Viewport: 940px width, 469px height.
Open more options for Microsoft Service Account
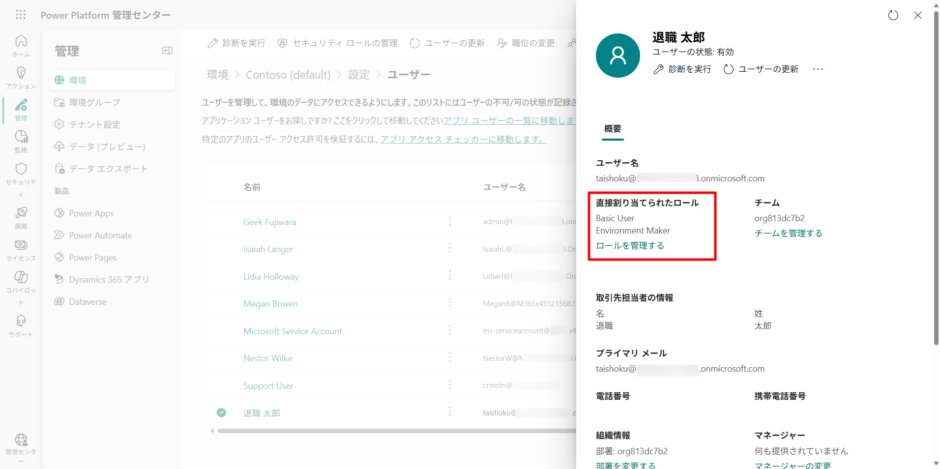(450, 330)
